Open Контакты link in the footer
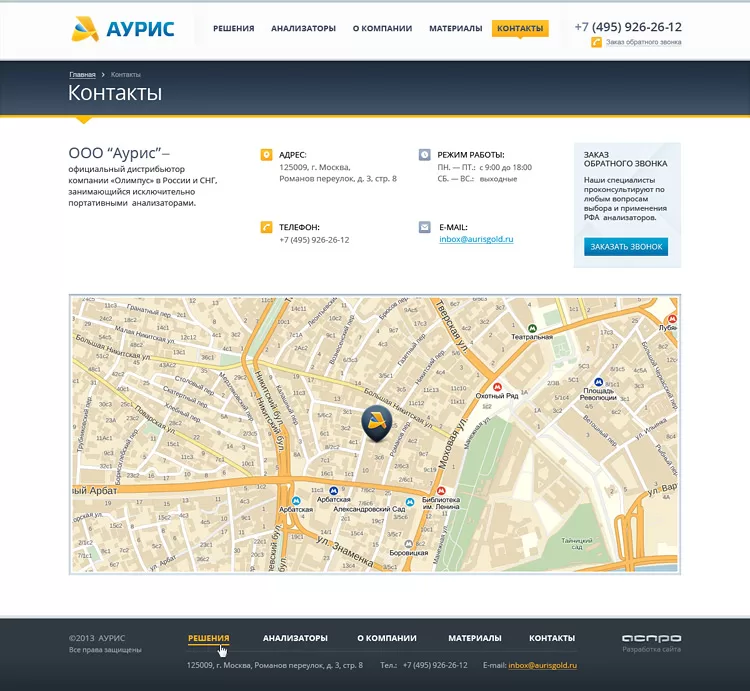This screenshot has height=691, width=750. (551, 638)
